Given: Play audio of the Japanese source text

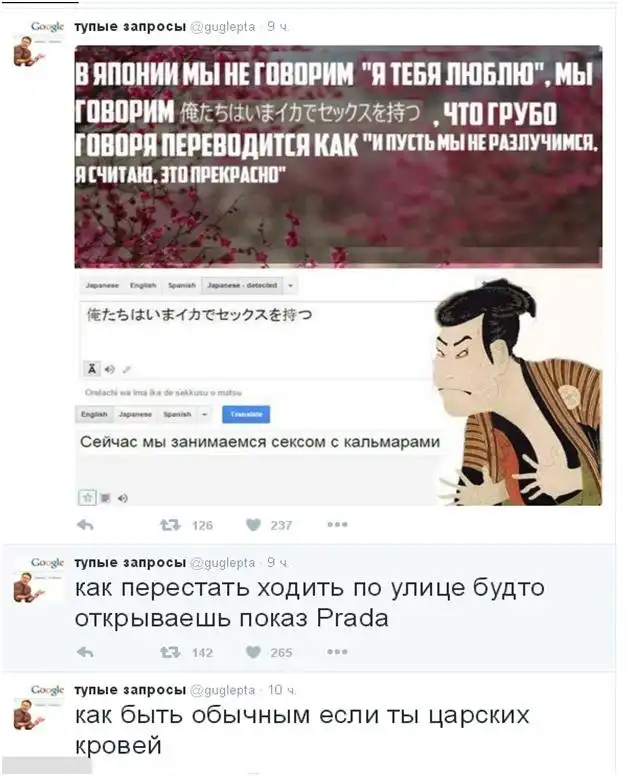Looking at the screenshot, I should pos(110,369).
